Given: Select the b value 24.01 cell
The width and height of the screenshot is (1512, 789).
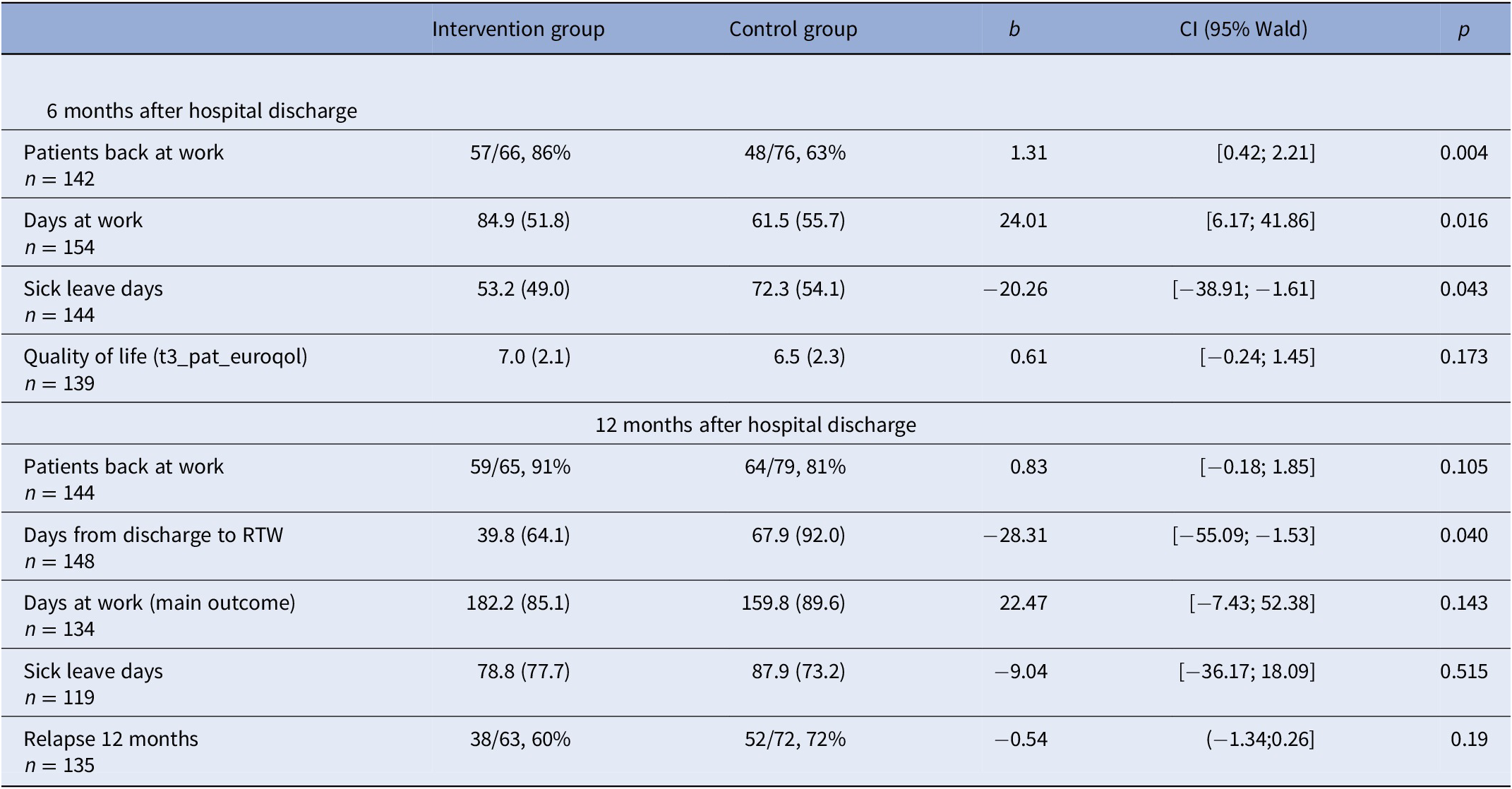Looking at the screenshot, I should click(1023, 220).
